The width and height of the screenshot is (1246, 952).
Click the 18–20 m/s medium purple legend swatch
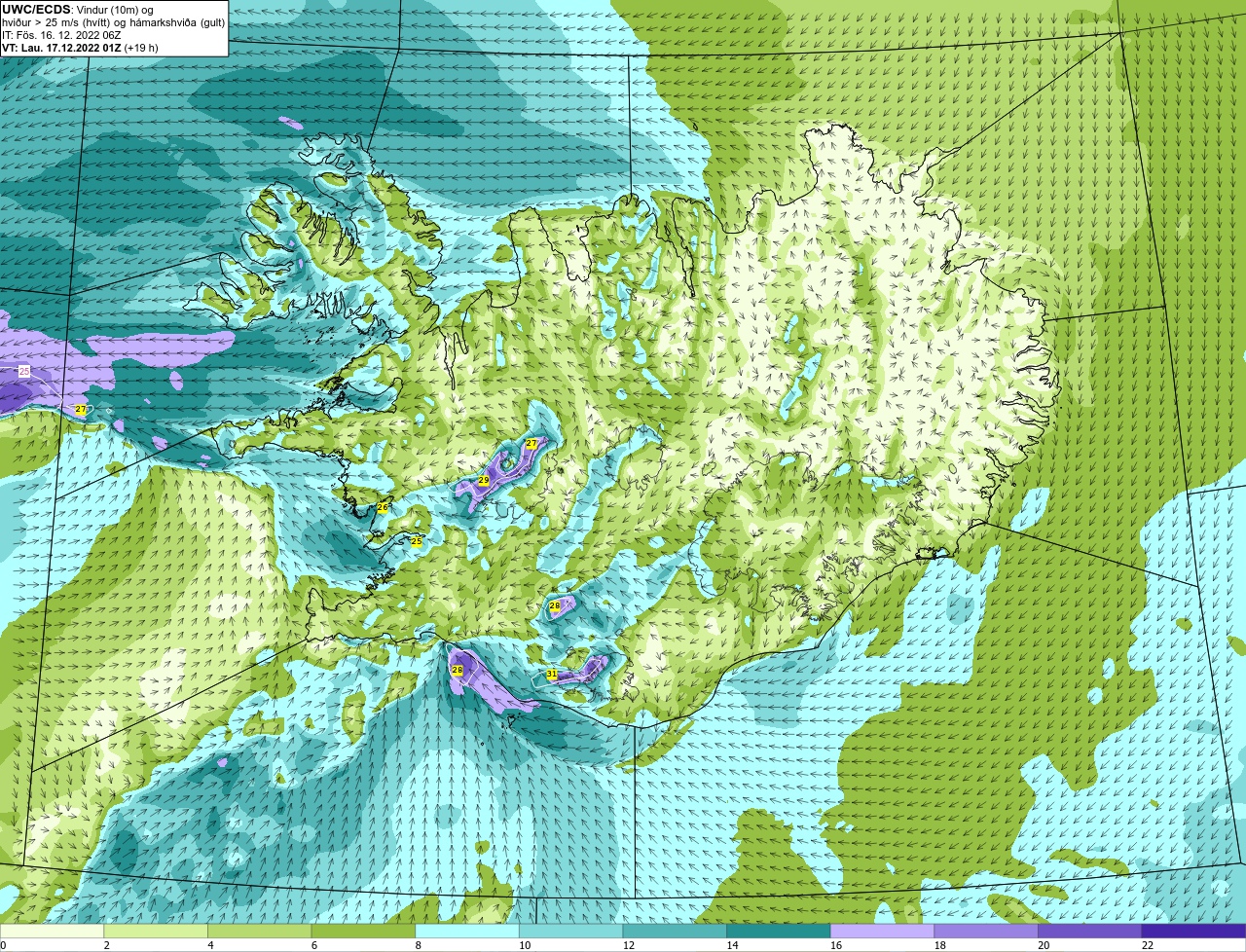[986, 931]
